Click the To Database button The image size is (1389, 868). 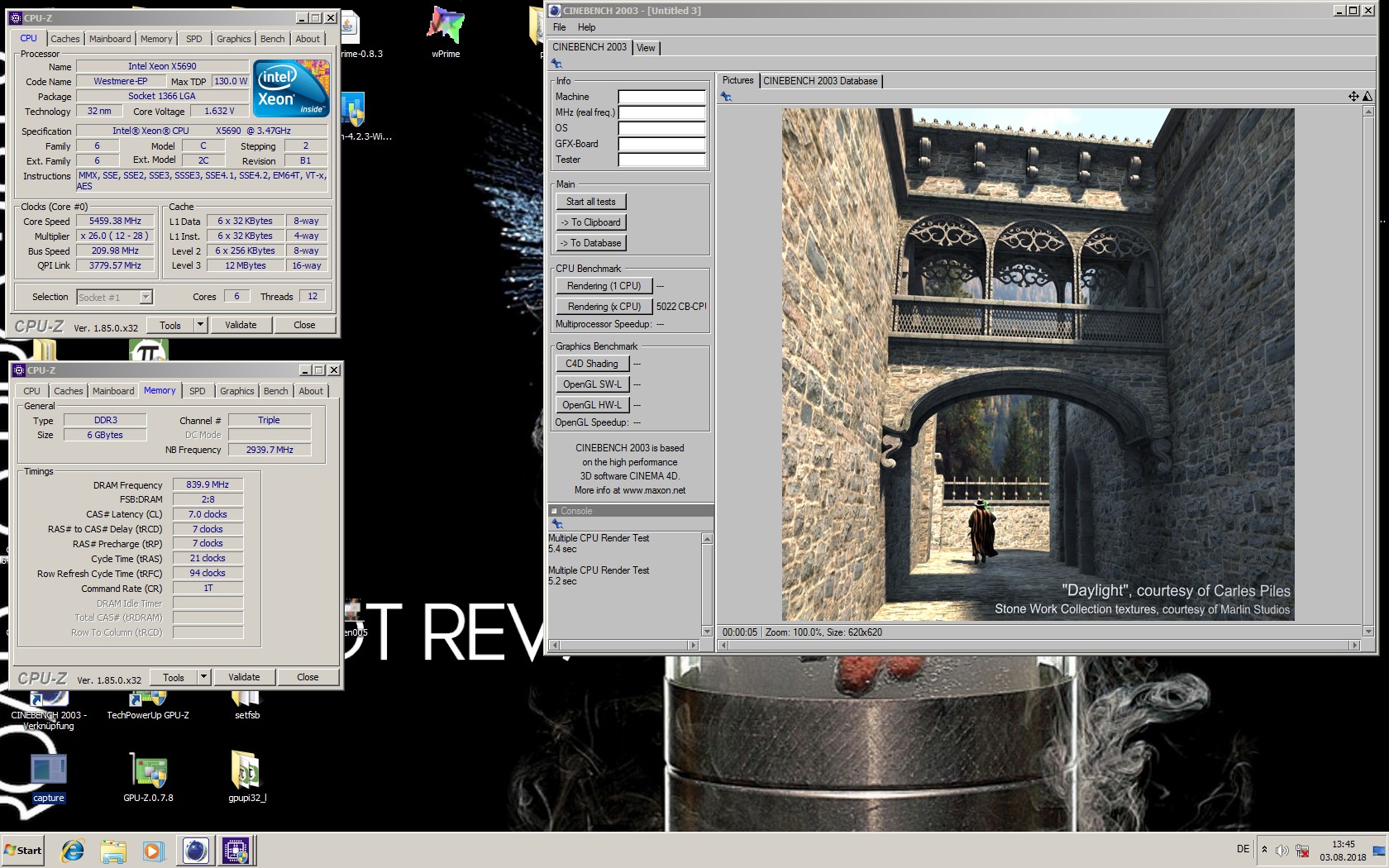coord(591,243)
